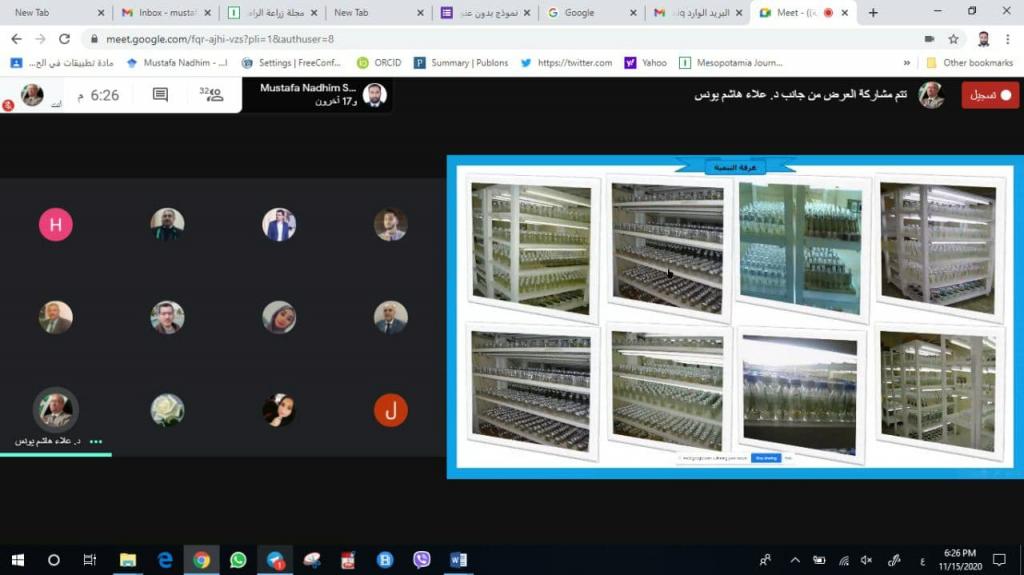Show the participants list icon
The image size is (1024, 575).
[x=211, y=95]
